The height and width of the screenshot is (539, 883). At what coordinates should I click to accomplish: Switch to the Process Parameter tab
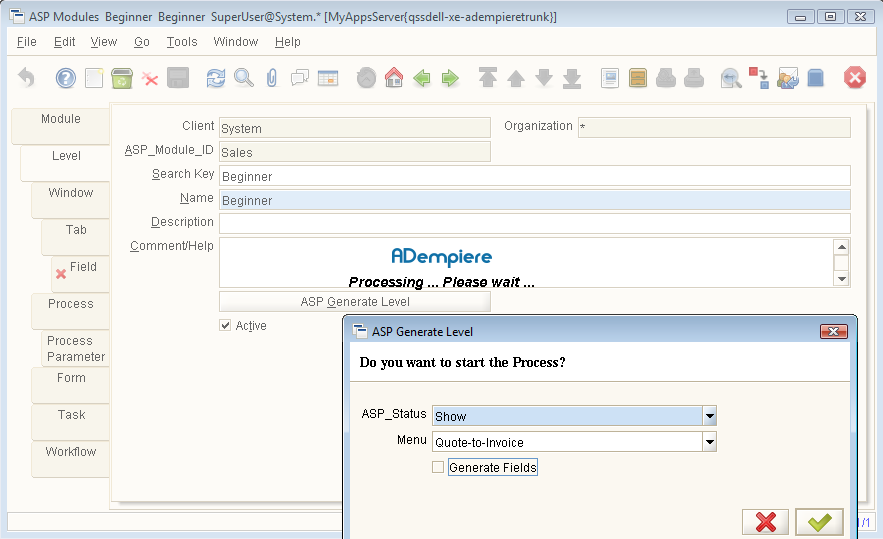(x=75, y=349)
